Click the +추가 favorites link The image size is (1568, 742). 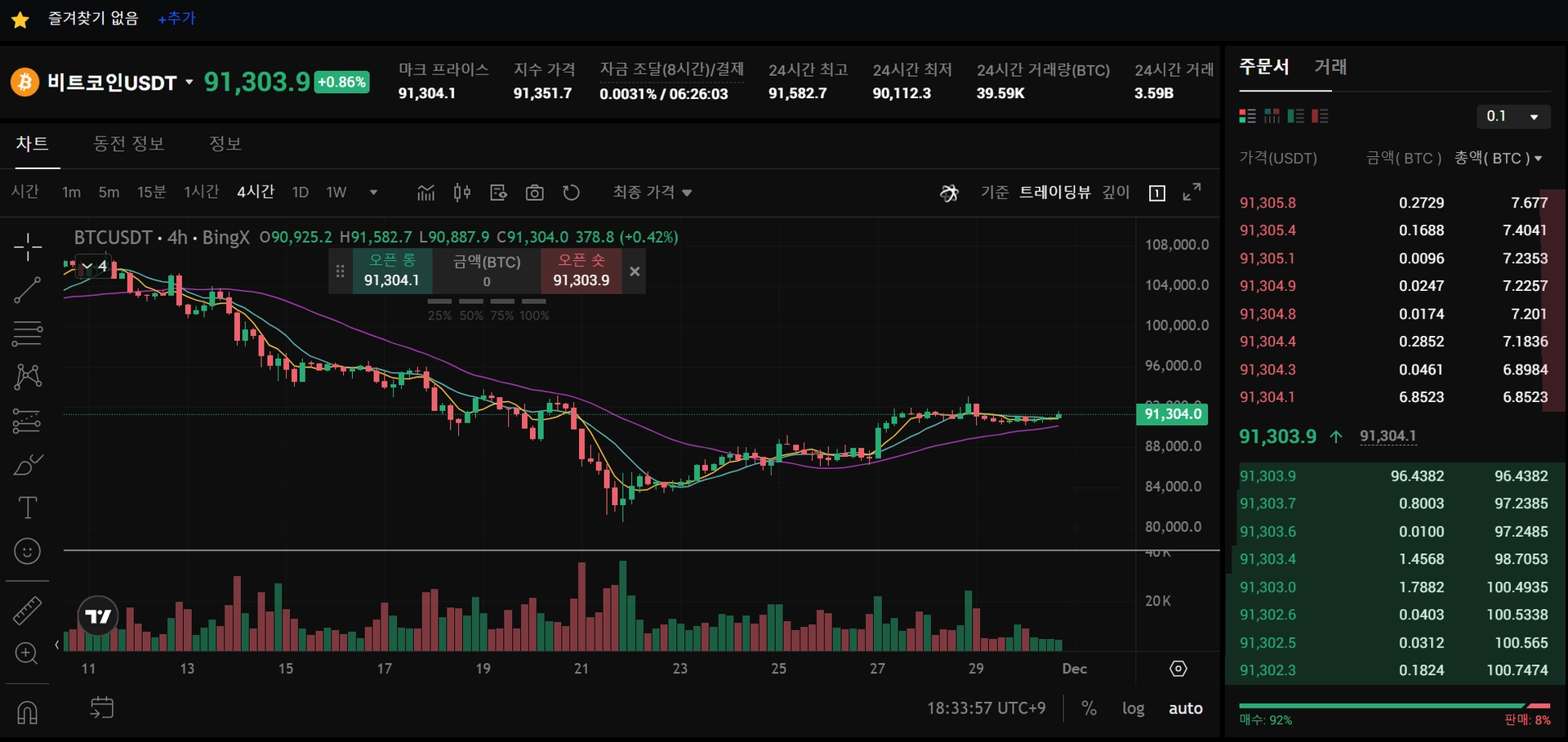point(177,19)
